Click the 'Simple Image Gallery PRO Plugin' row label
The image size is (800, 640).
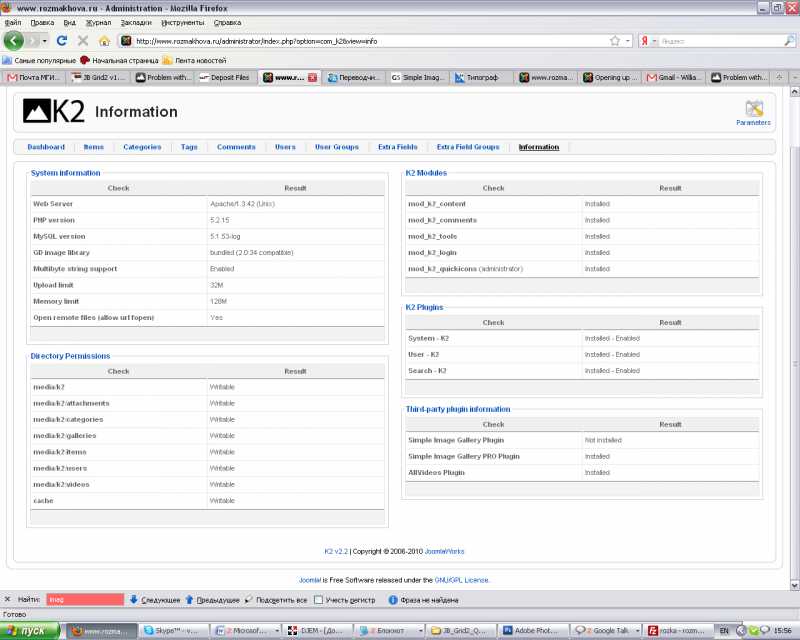pyautogui.click(x=464, y=457)
